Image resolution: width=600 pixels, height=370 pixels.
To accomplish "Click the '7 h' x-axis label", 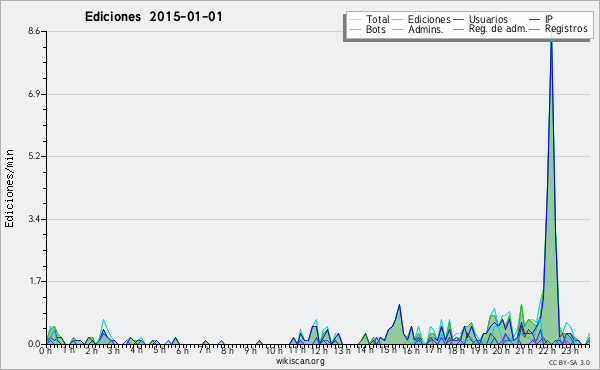I will (204, 351).
